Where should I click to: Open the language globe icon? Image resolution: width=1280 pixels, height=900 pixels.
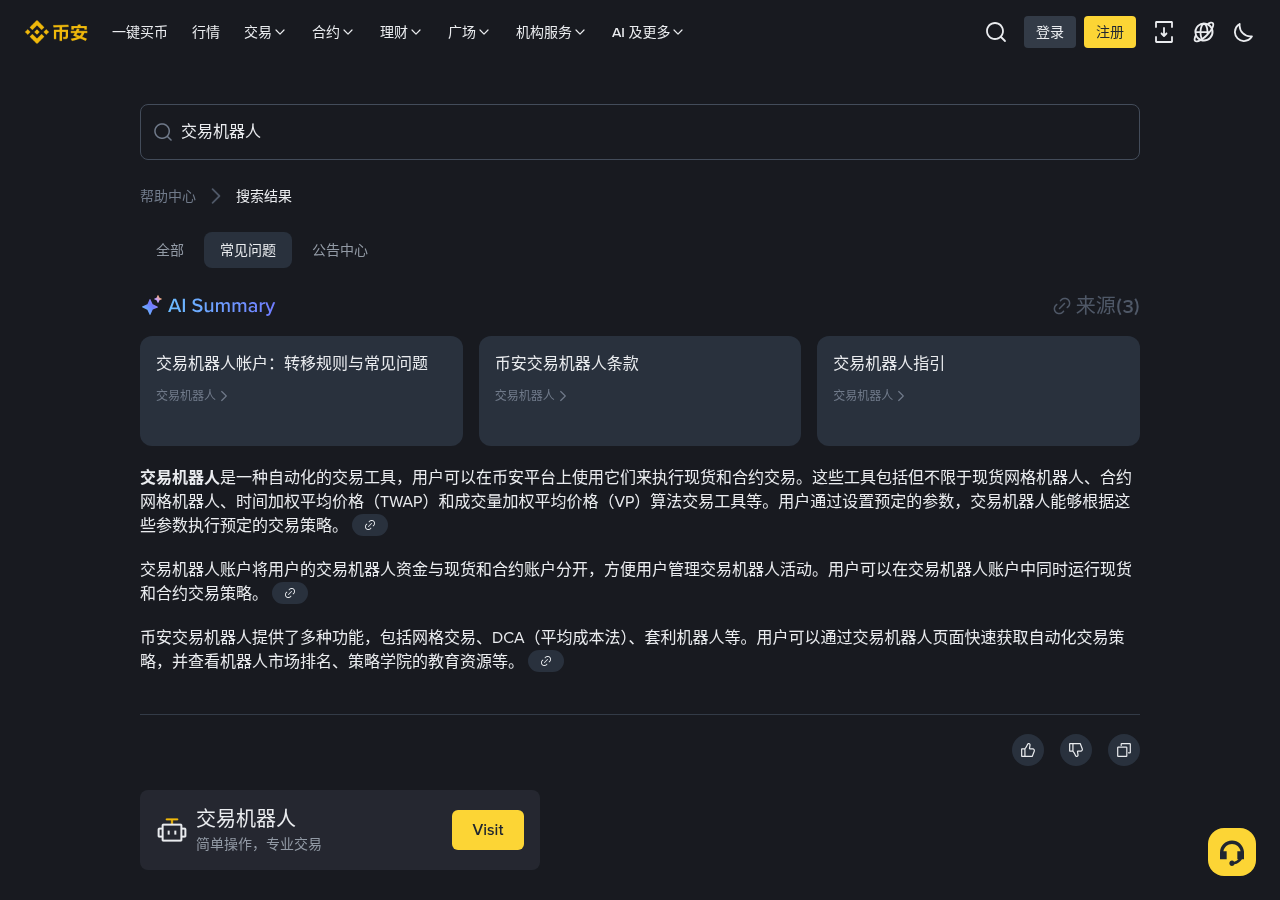[x=1204, y=32]
